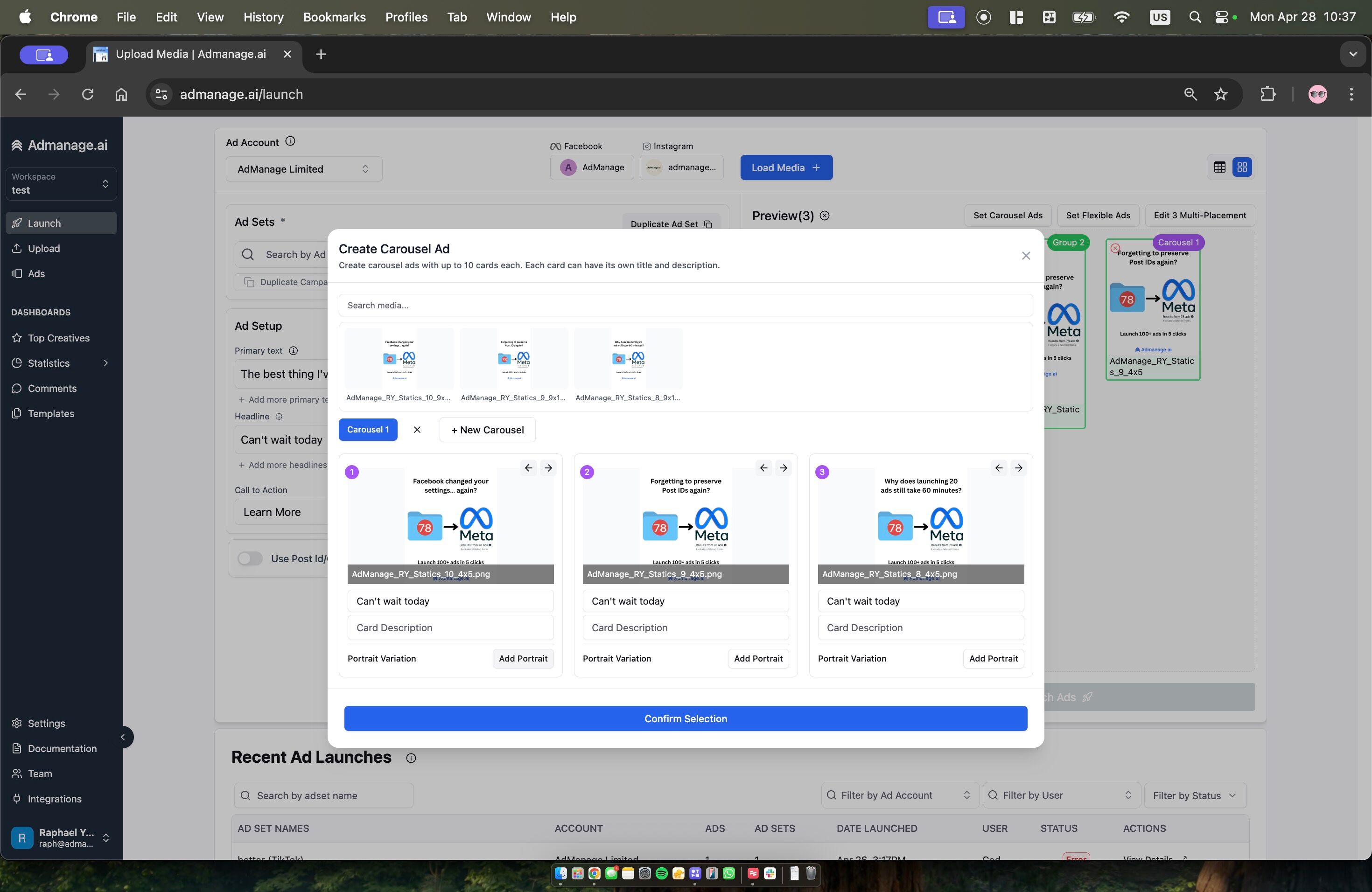Toggle Use Post Id switch
Viewport: 1372px width, 892px height.
point(250,558)
